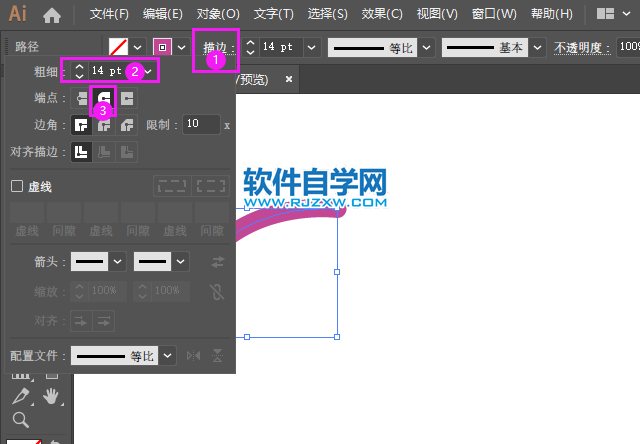Screen dimensions: 640x444
Task: Select the round join 边角 icon
Action: coord(104,125)
